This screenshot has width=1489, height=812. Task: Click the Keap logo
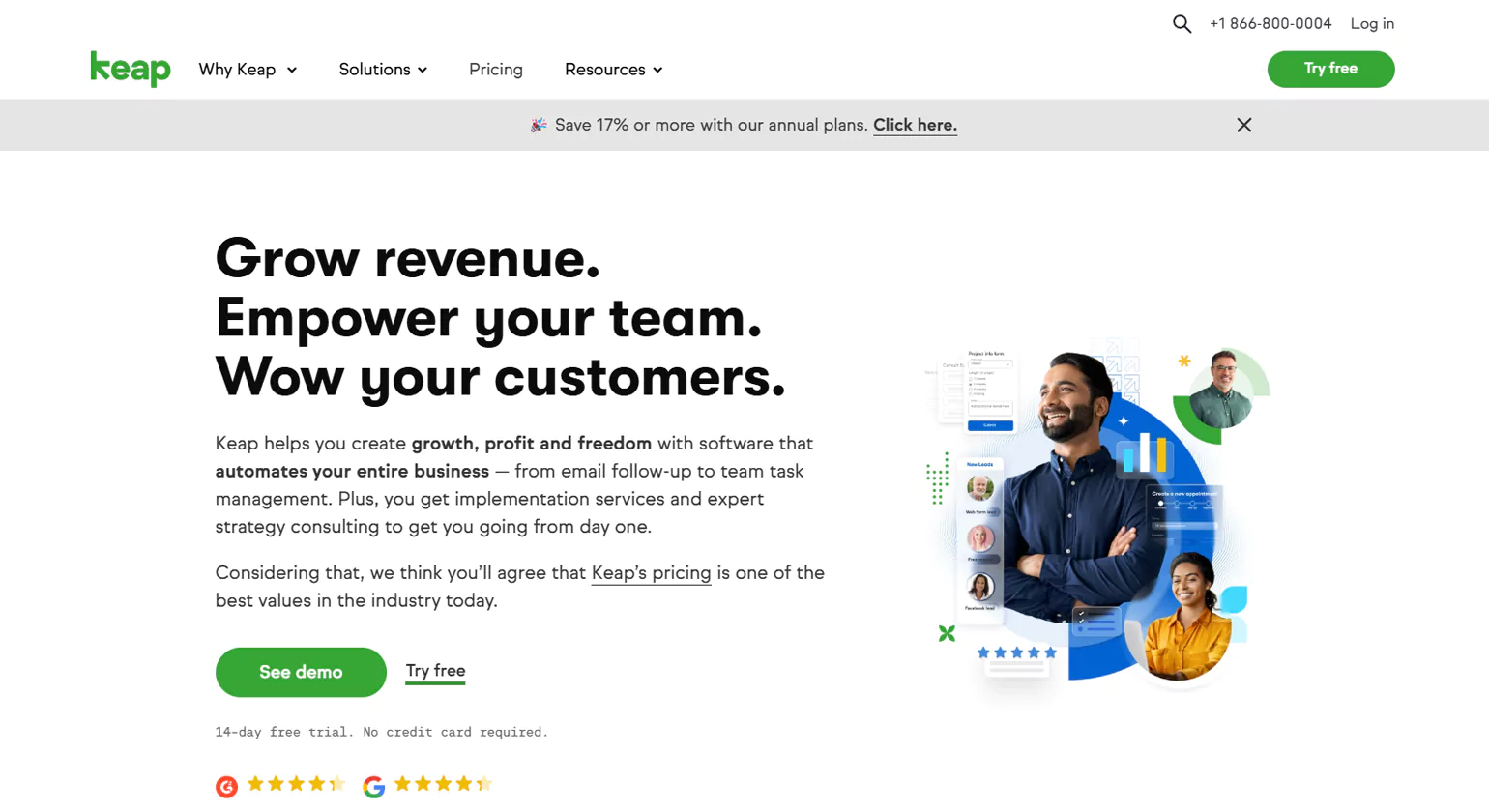tap(131, 69)
